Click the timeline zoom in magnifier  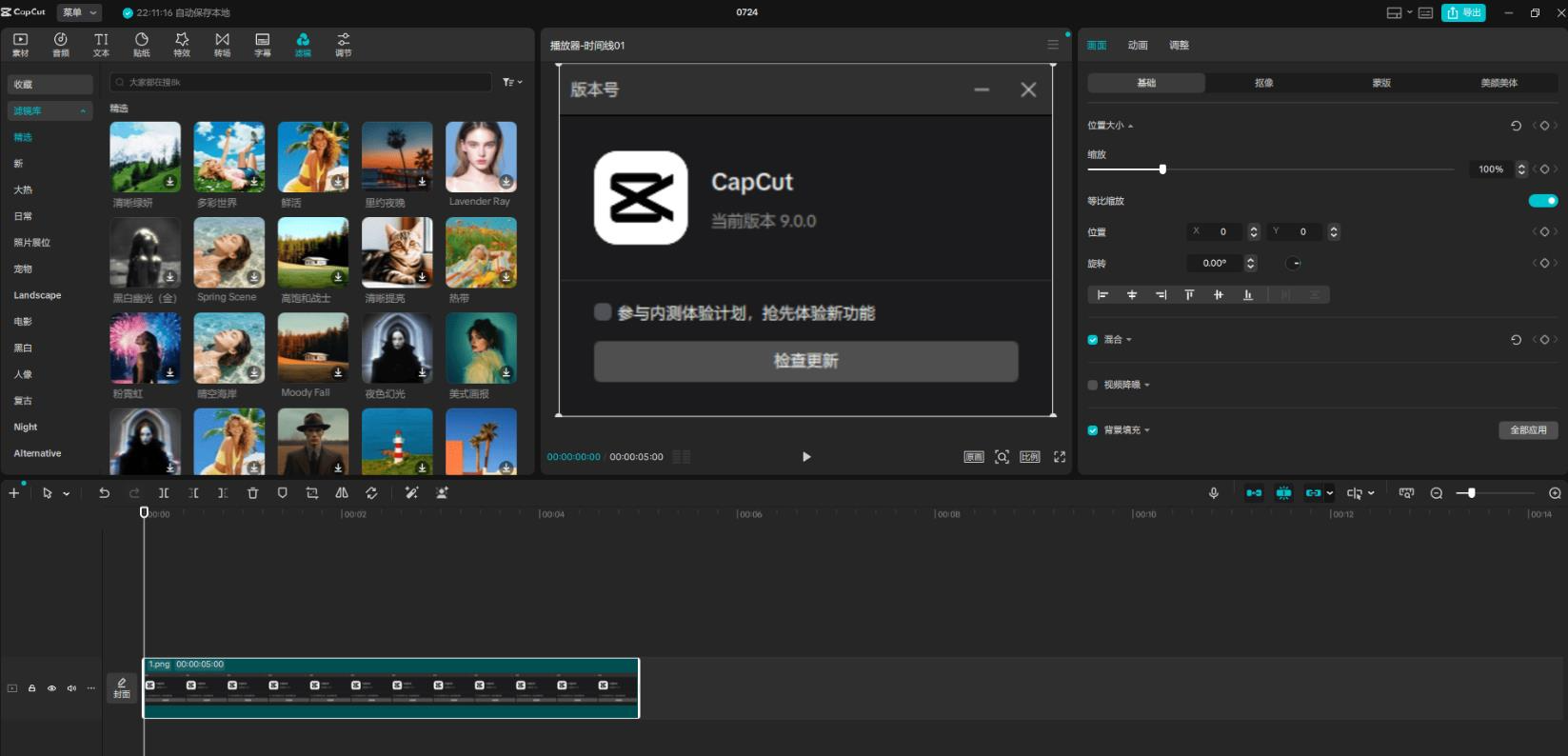[x=1555, y=493]
